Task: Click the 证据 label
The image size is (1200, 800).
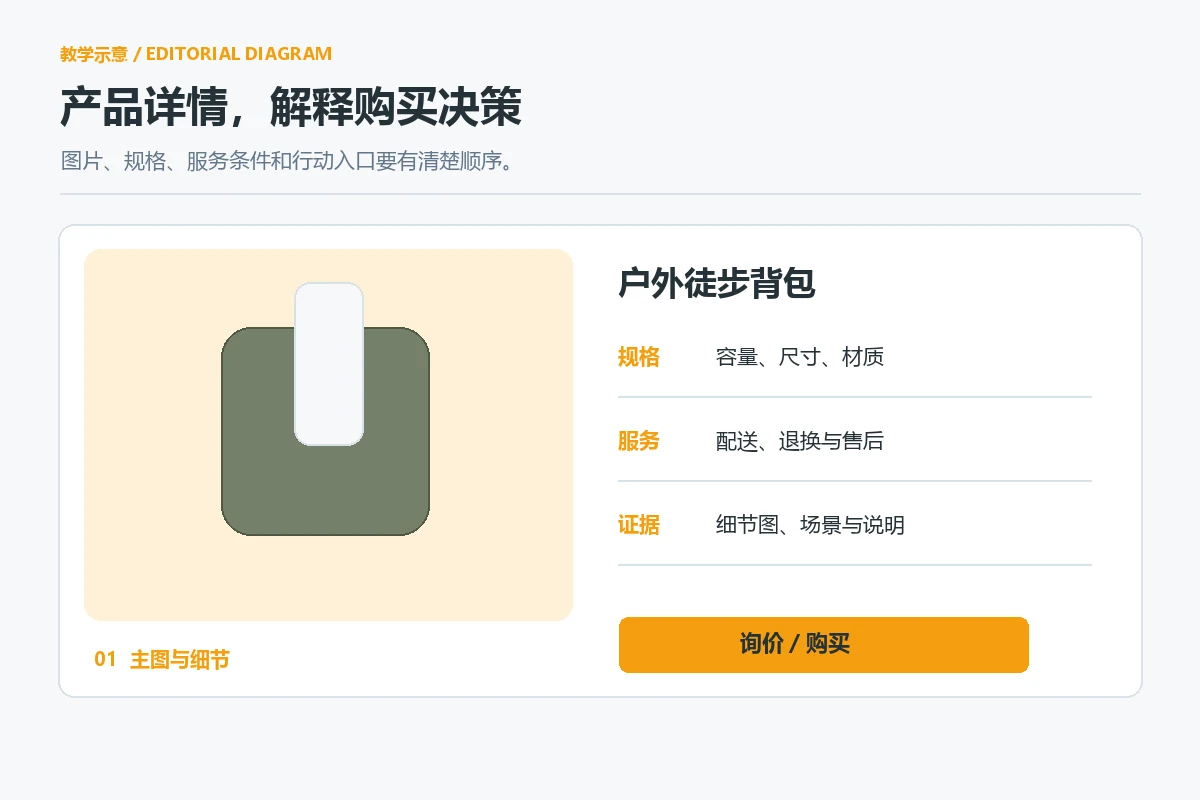Action: coord(639,525)
